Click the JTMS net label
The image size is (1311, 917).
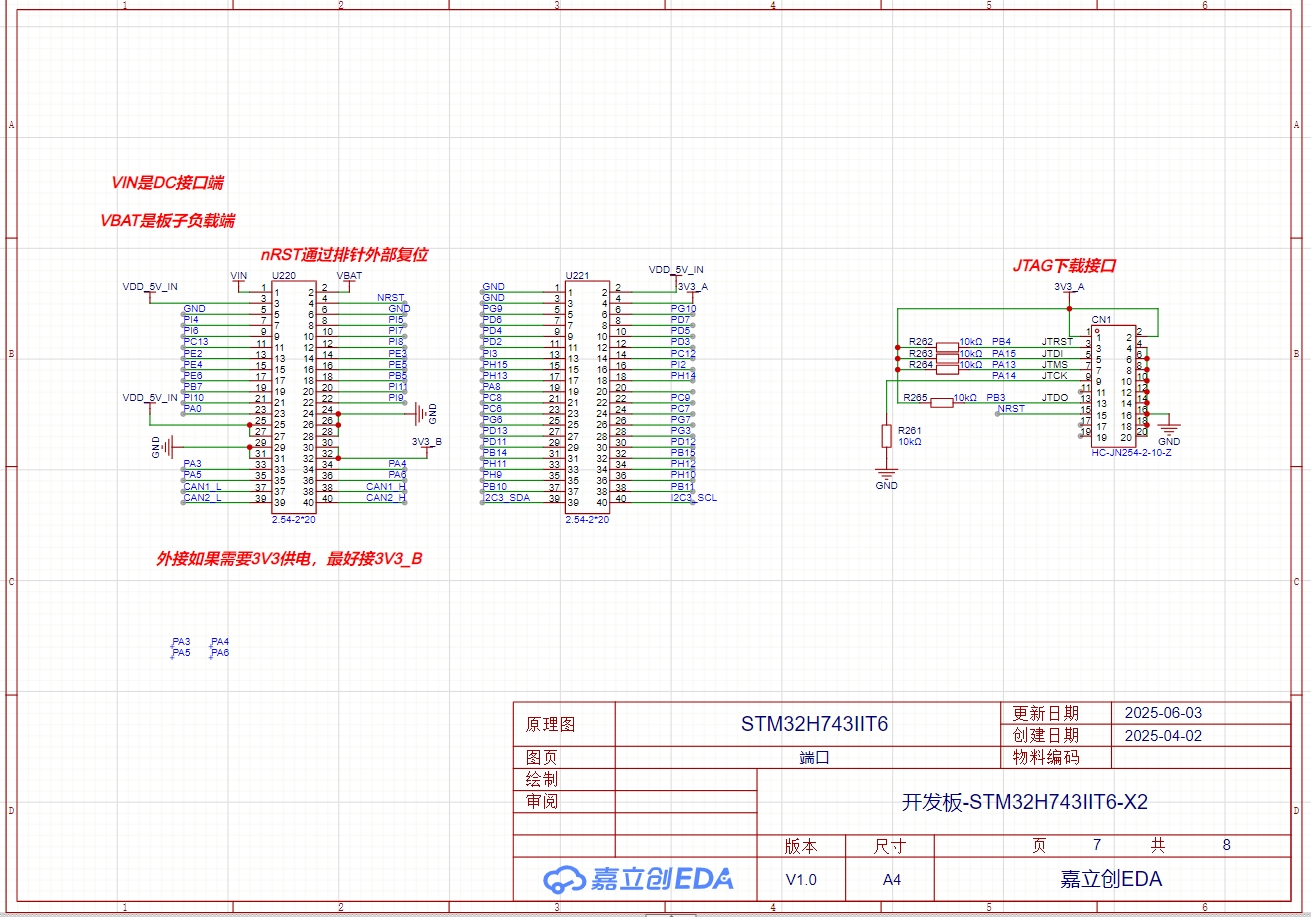(1054, 364)
